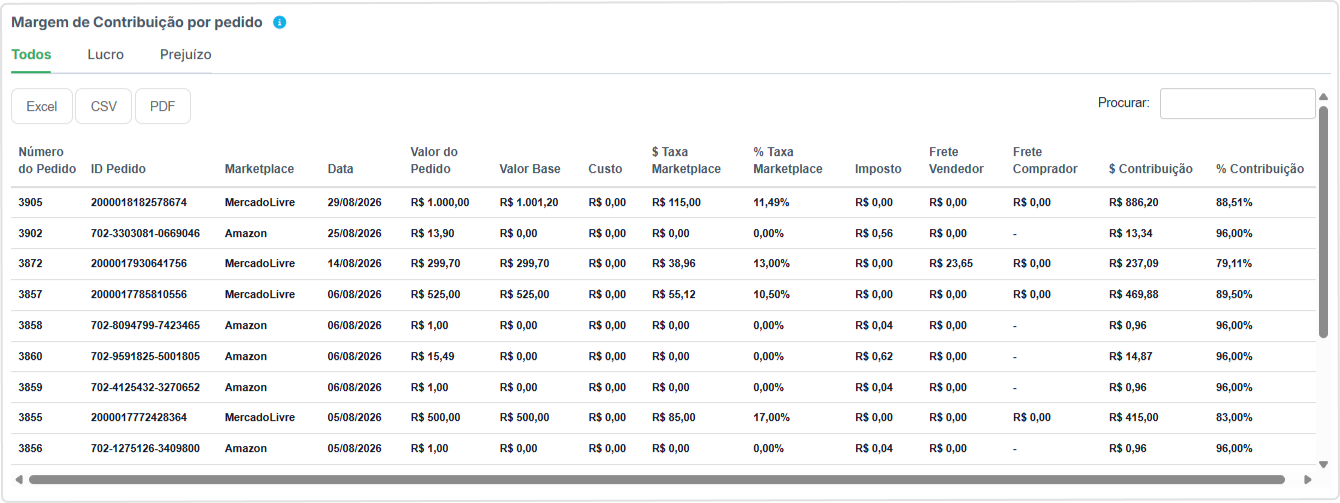Click order ID 2000017772428364
The width and height of the screenshot is (1340, 503).
(139, 417)
